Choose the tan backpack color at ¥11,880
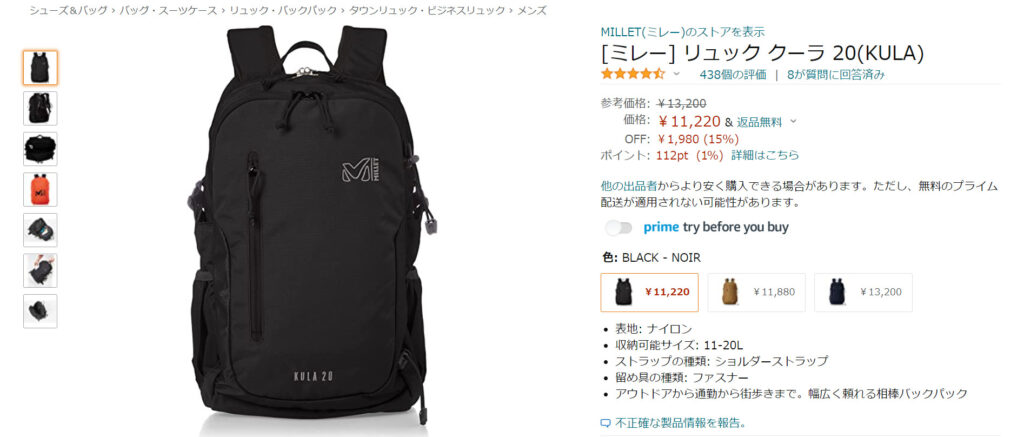Image resolution: width=1024 pixels, height=437 pixels. (756, 292)
